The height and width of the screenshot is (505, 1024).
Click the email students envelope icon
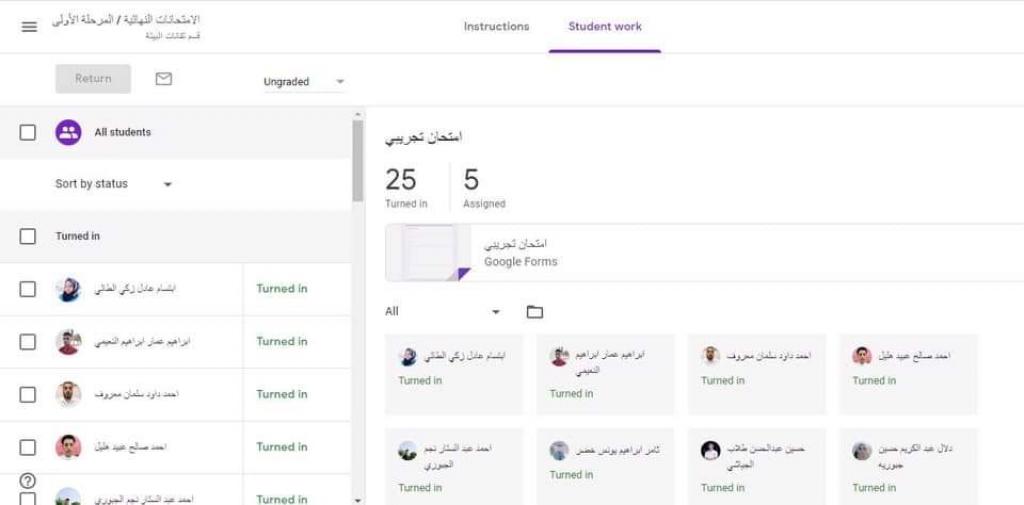[164, 79]
